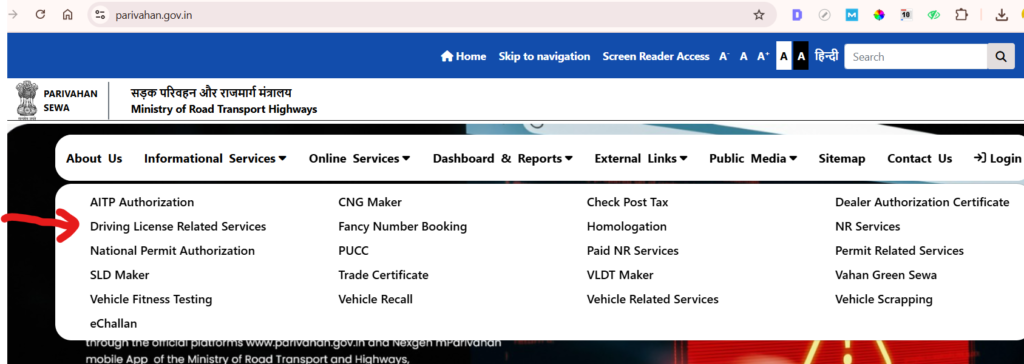The image size is (1024, 364).
Task: Select AITP Authorization from menu
Action: 142,202
